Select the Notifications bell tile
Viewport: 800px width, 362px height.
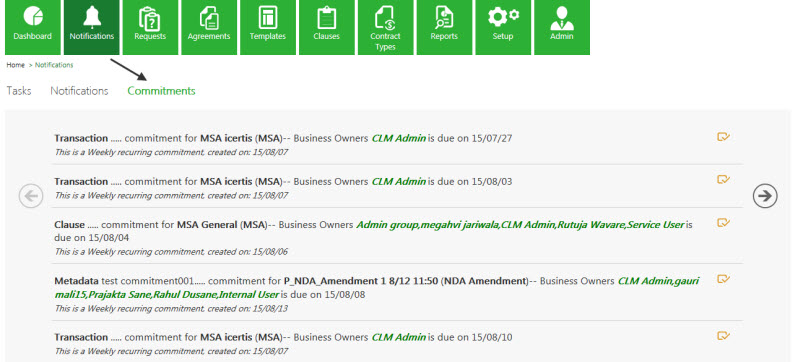click(x=91, y=27)
